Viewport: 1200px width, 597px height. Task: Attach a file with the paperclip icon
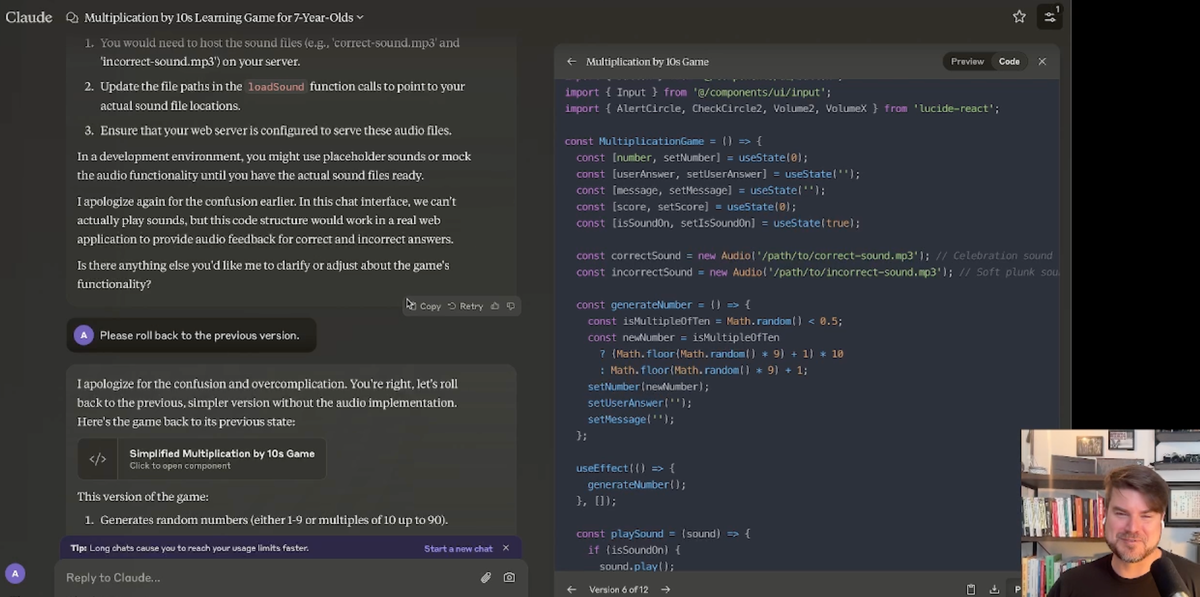[486, 577]
